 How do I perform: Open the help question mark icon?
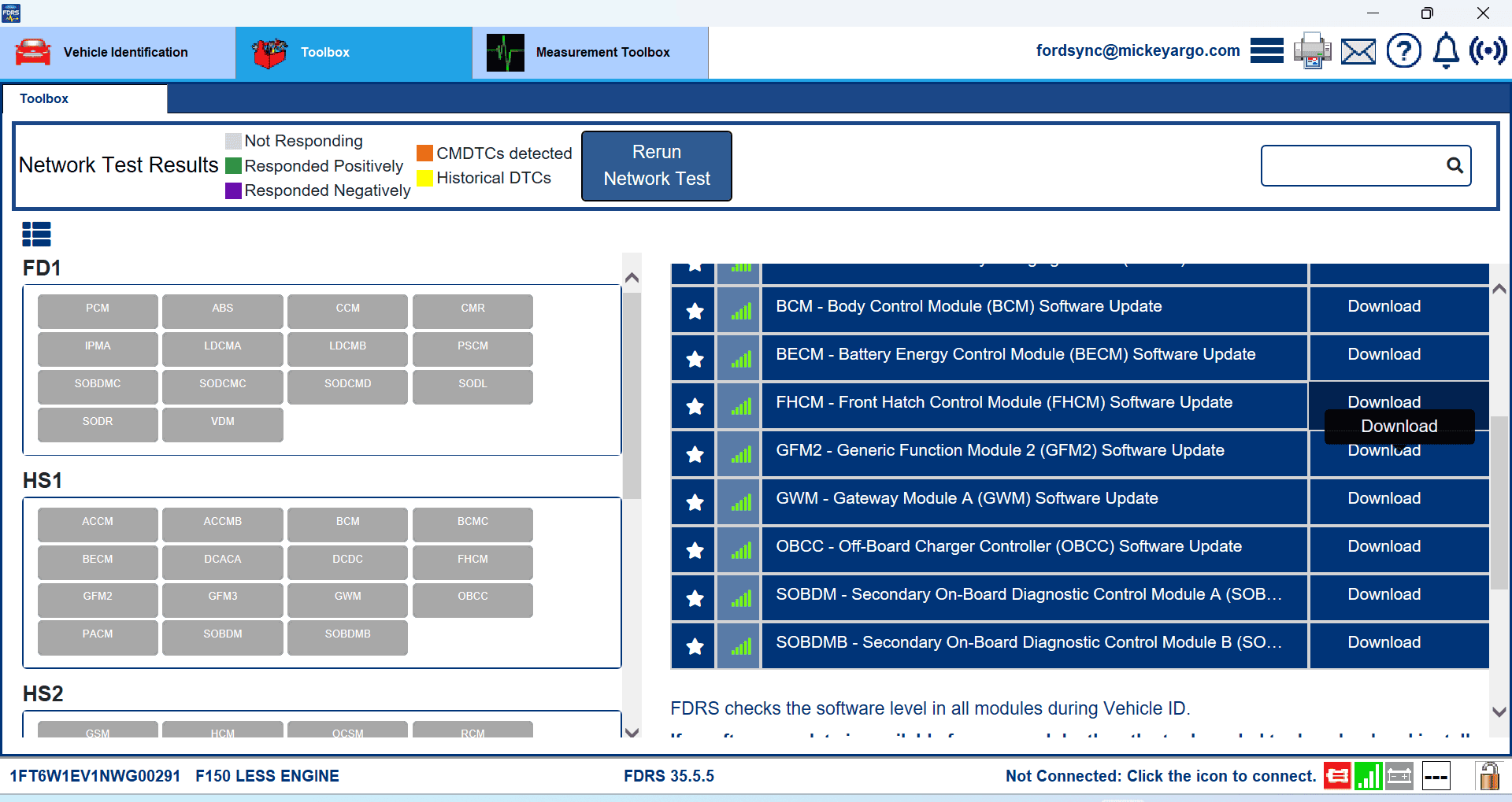pyautogui.click(x=1403, y=51)
